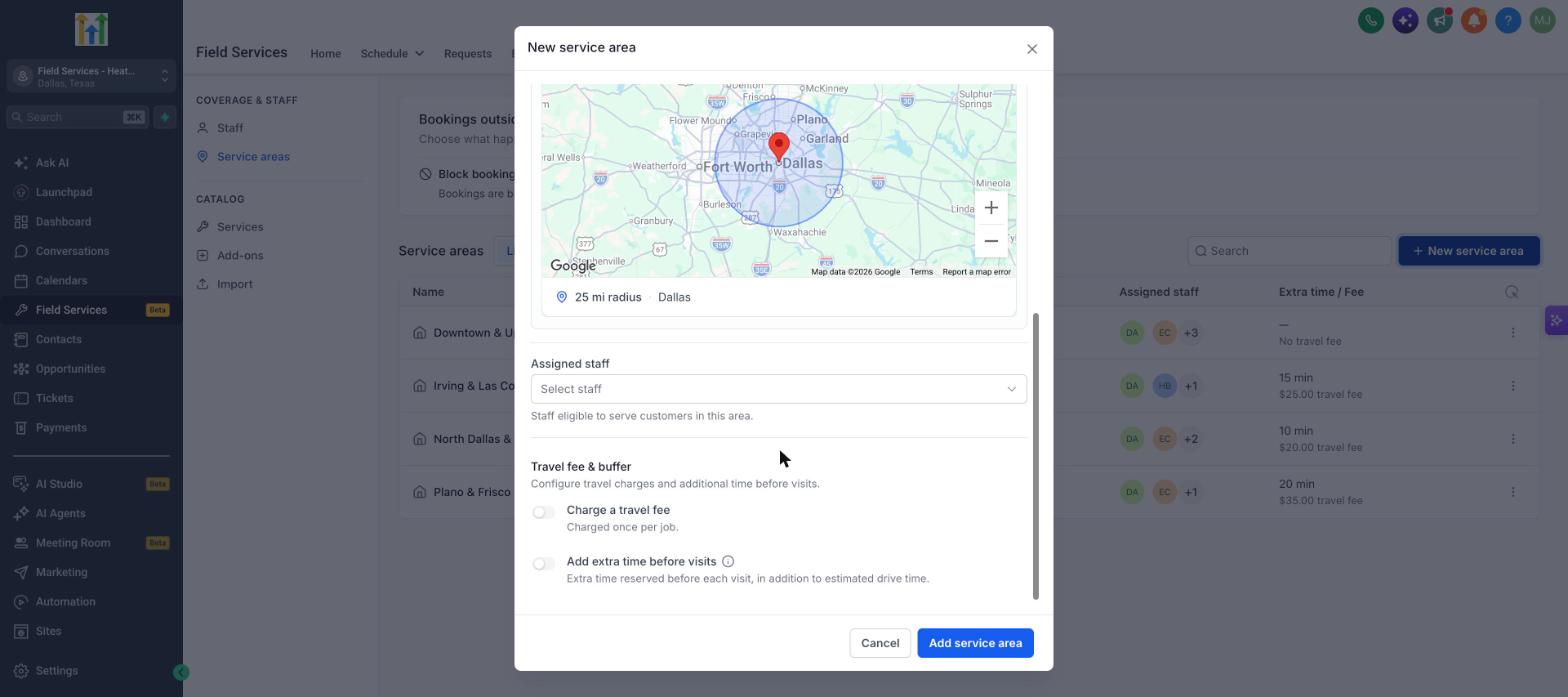Screen dimensions: 1568x697
Task: Collapse the sidebar with green arrow
Action: click(181, 673)
